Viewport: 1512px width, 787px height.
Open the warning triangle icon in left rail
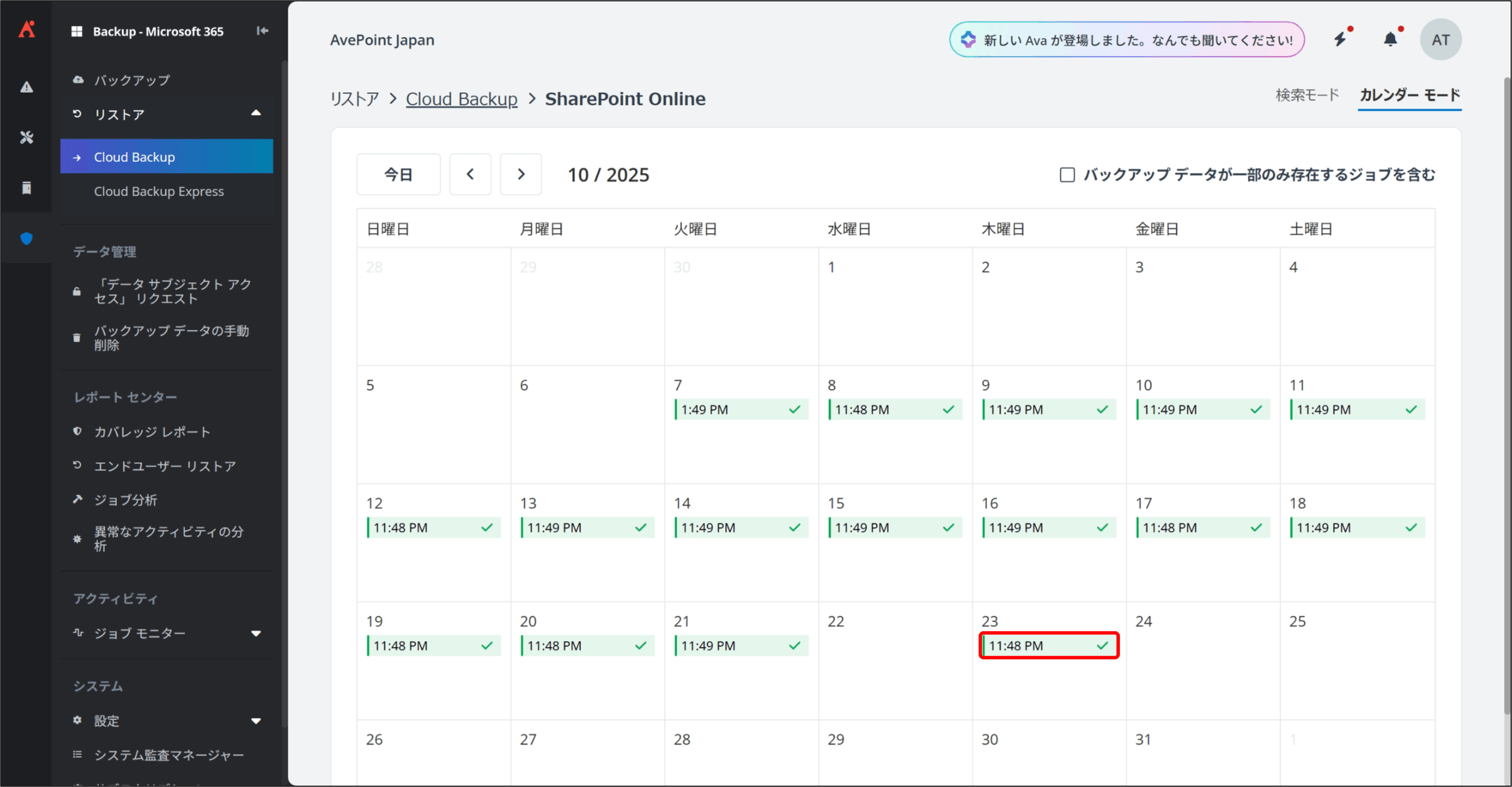point(27,87)
